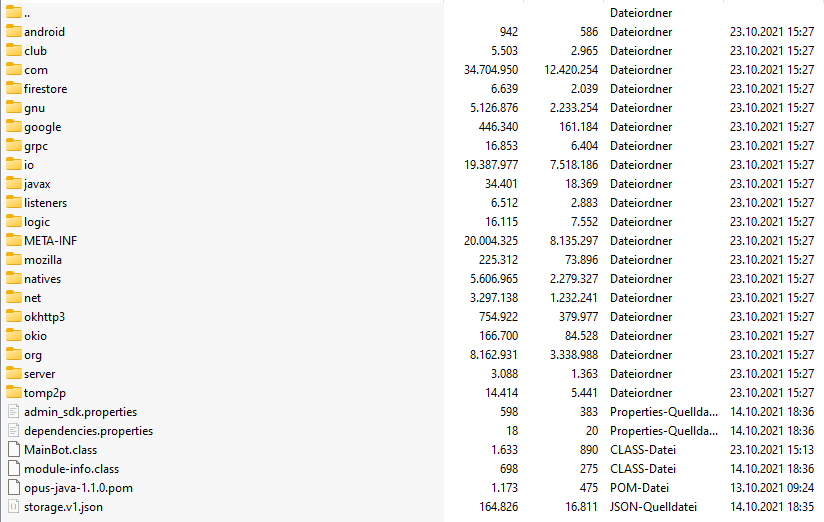Select the server folder entry
This screenshot has height=522, width=824.
click(x=39, y=374)
